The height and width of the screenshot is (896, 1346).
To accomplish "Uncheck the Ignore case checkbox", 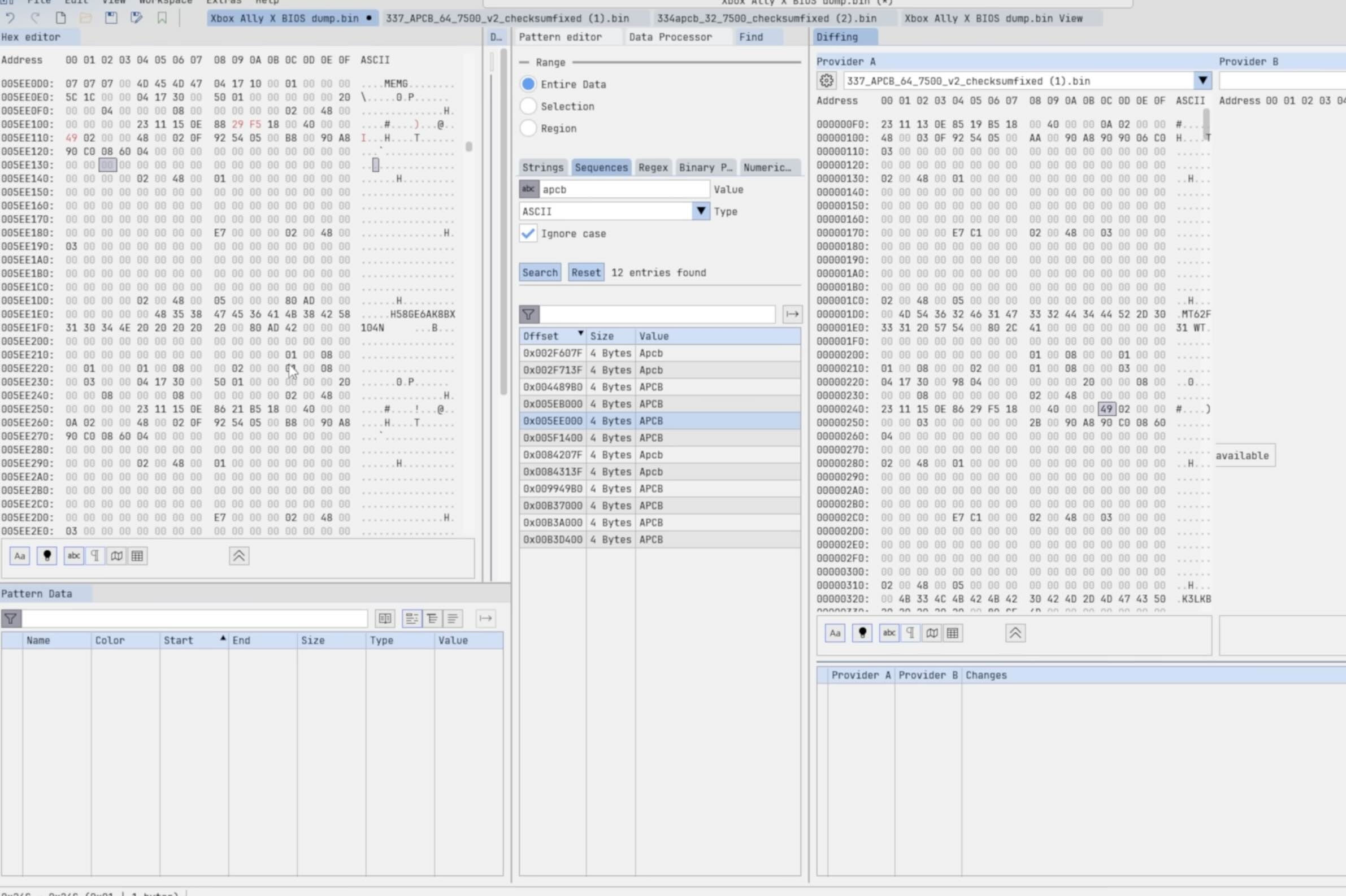I will 528,233.
